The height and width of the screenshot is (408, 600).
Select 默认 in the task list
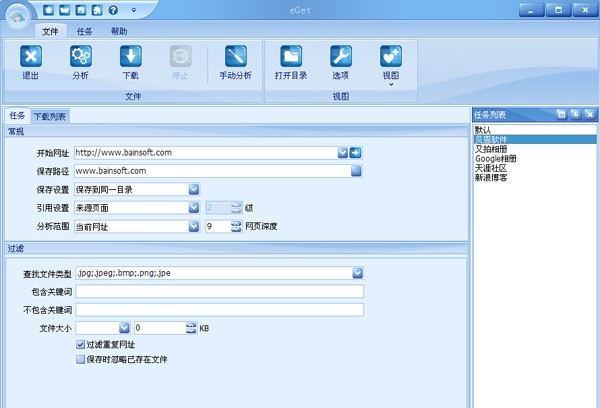pos(535,130)
